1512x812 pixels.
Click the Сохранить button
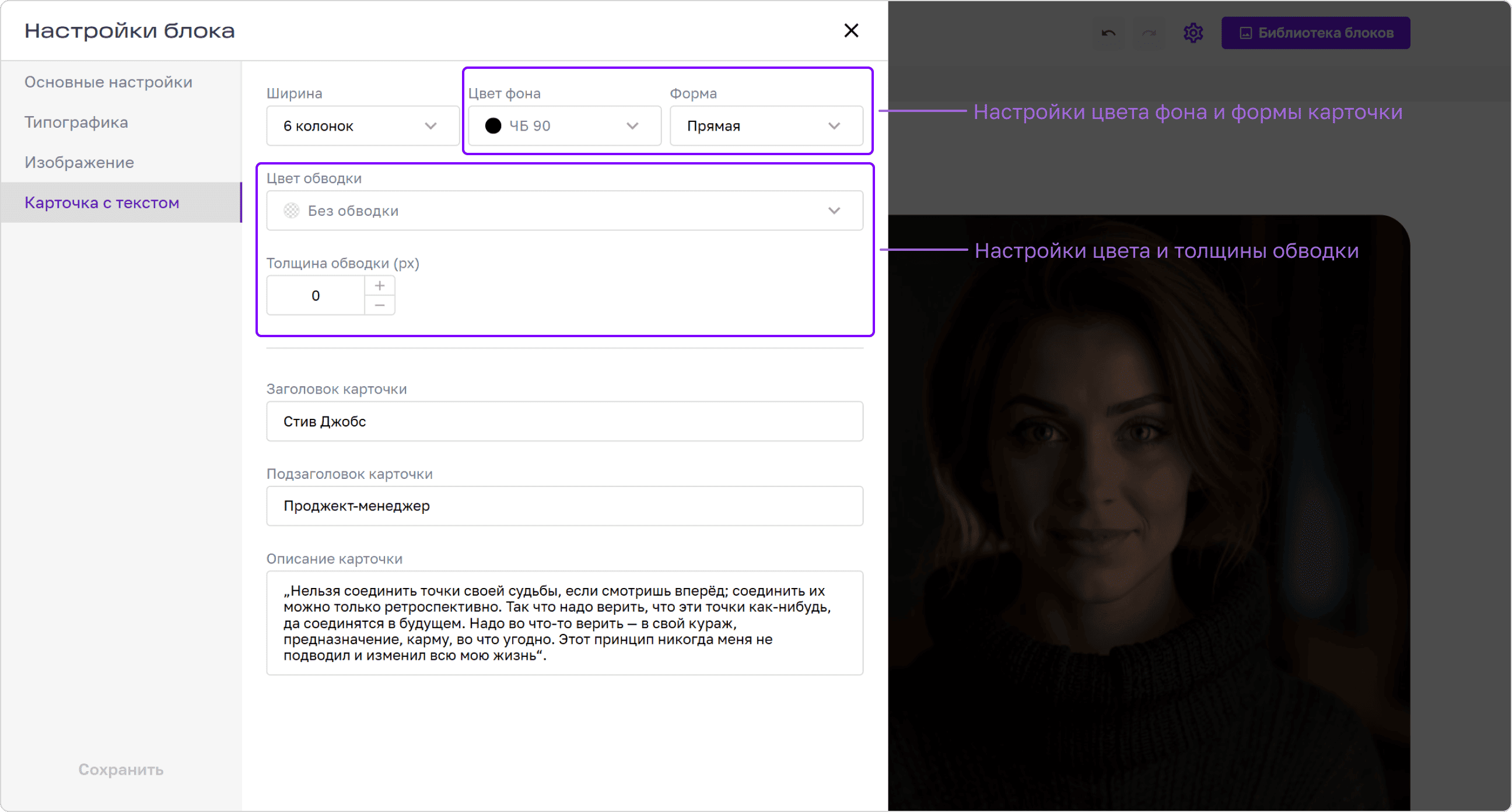[x=121, y=770]
